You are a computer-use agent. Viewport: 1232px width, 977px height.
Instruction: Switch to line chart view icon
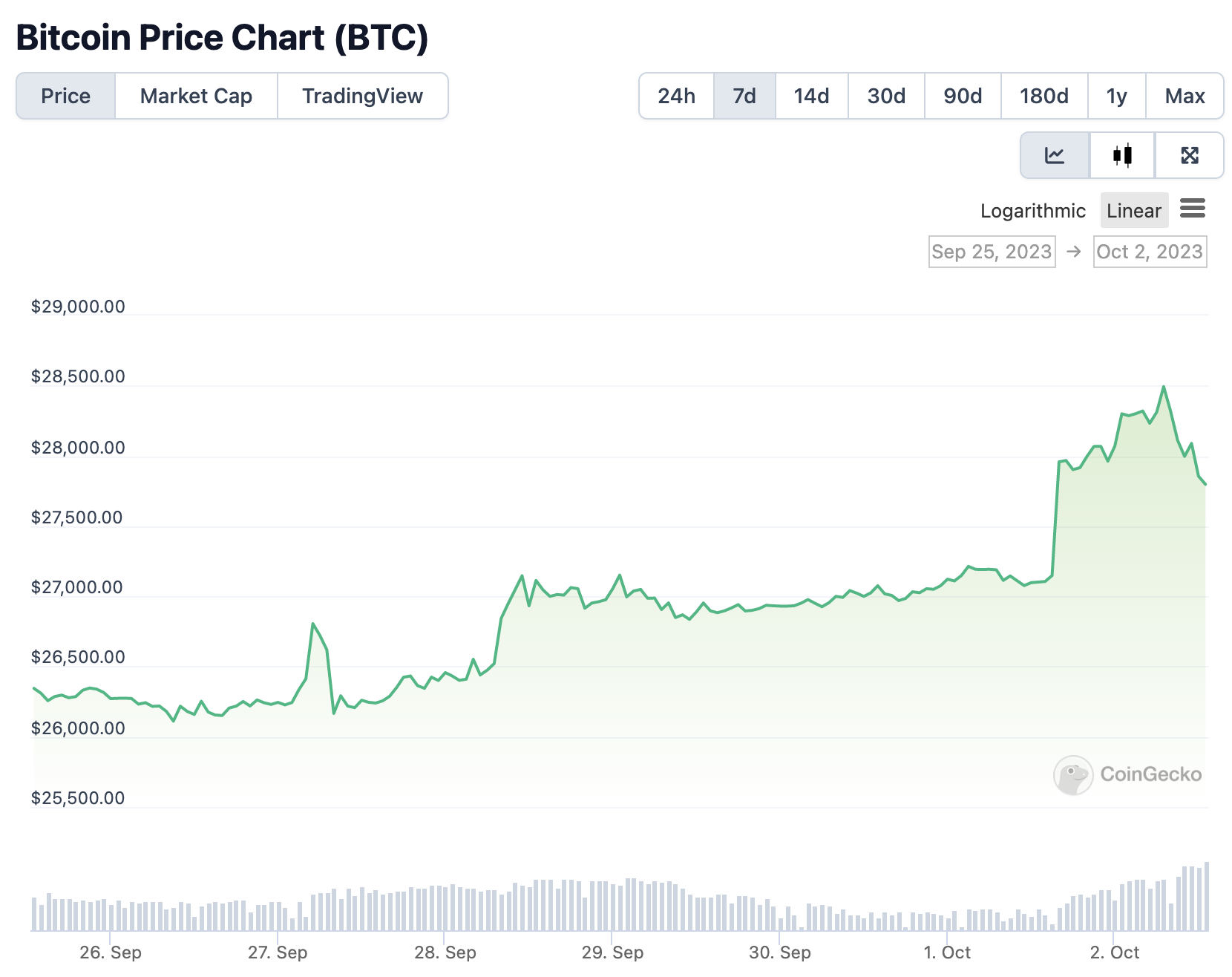pos(1055,155)
